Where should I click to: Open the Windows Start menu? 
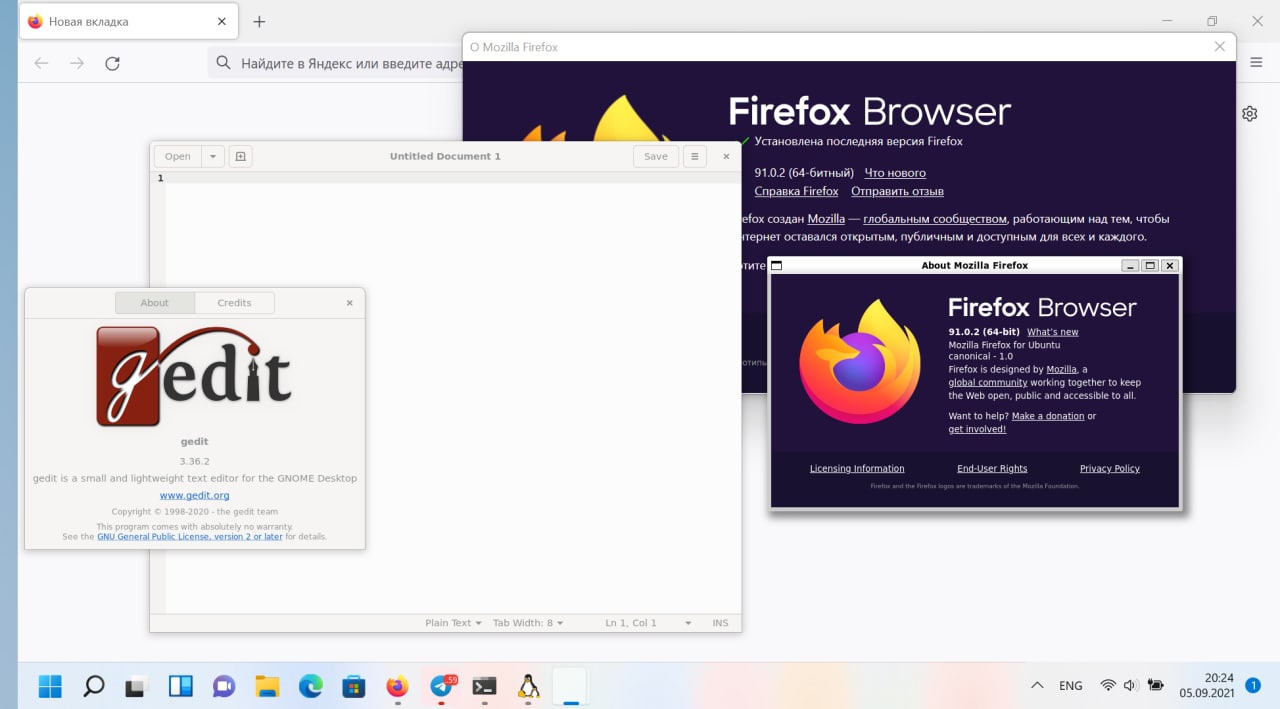(50, 686)
